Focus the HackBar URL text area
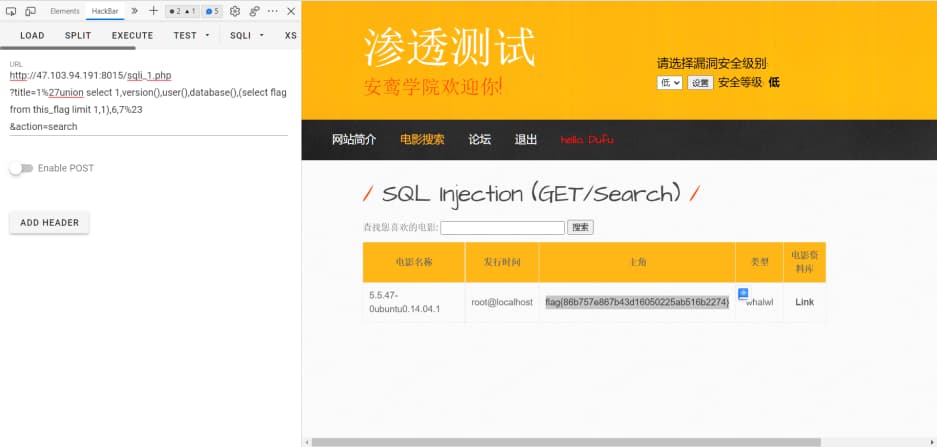Screen dimensions: 937x447 click(x=149, y=101)
